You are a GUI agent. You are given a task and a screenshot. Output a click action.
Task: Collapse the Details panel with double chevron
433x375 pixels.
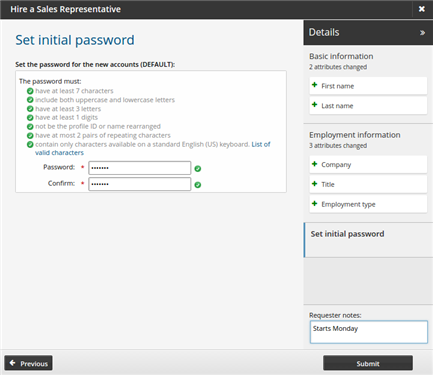422,33
